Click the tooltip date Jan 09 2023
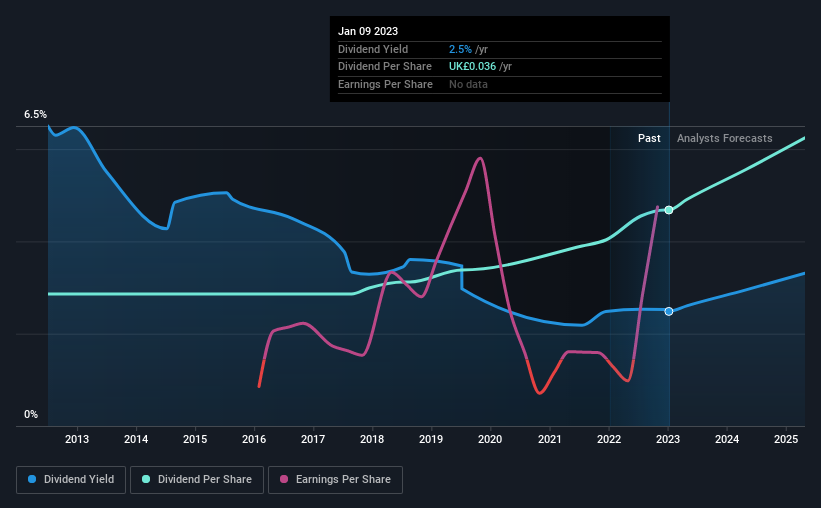 point(368,31)
